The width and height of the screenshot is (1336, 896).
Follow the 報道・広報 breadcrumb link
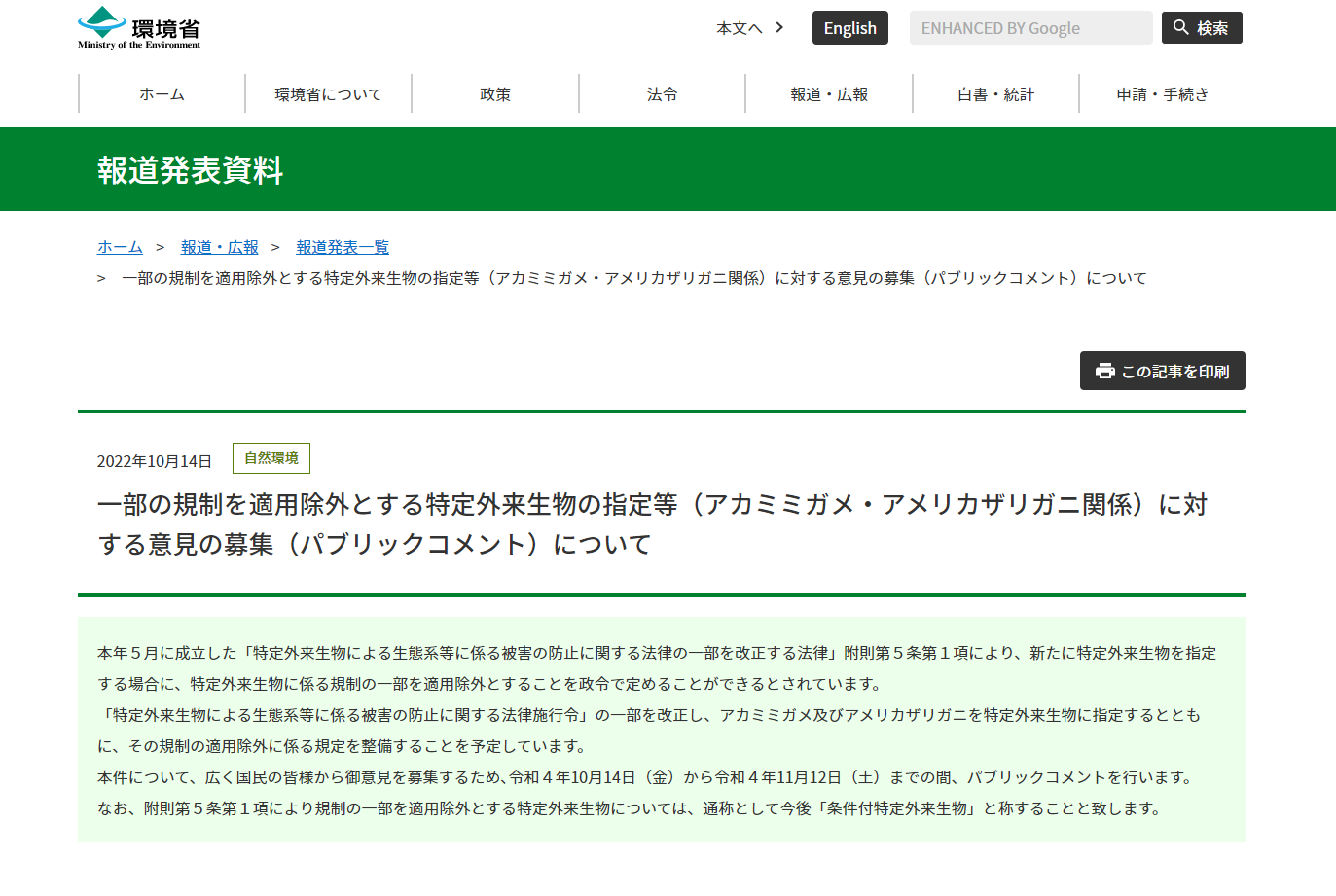(220, 247)
